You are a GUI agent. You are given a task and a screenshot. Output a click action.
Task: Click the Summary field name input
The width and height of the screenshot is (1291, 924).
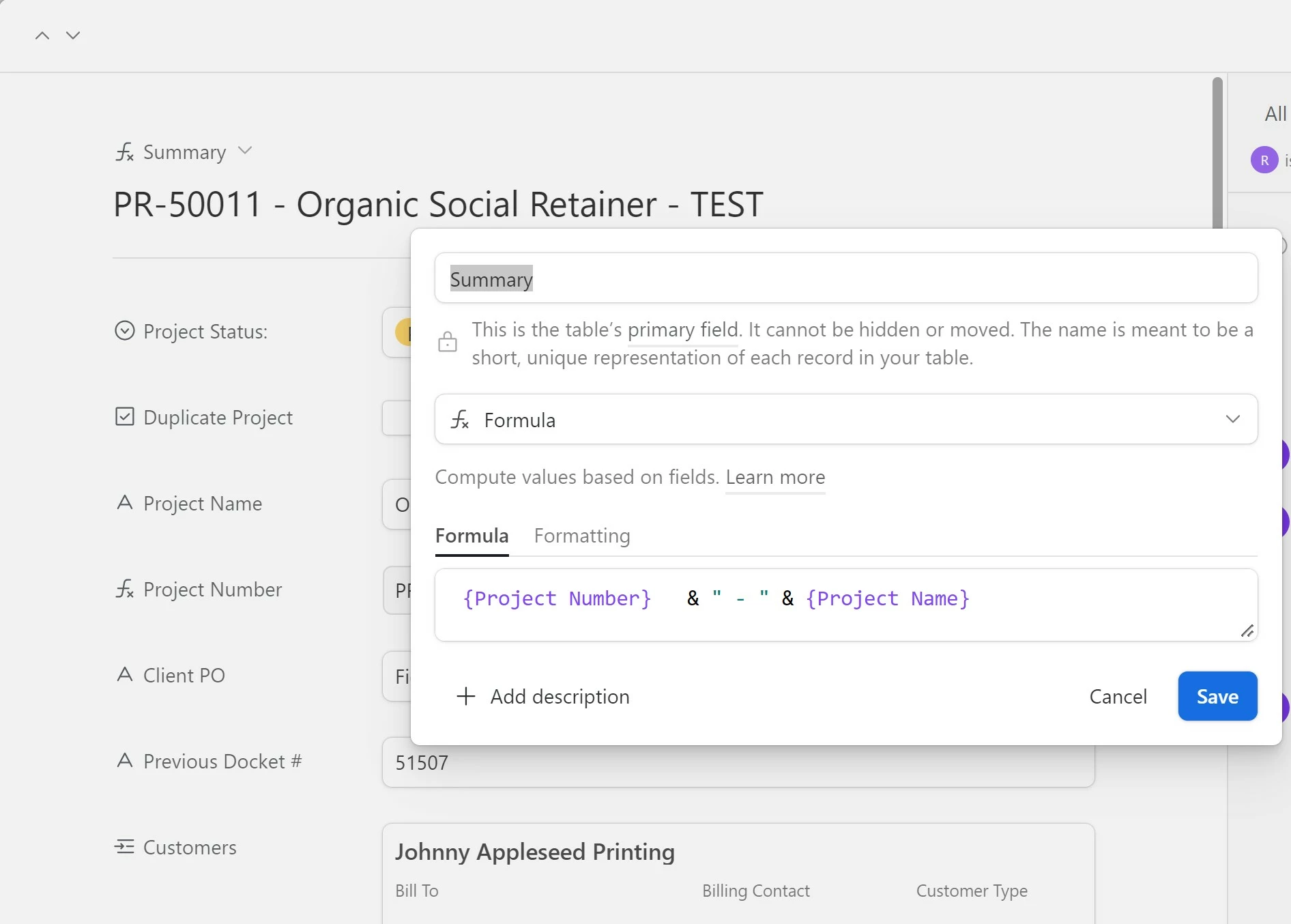tap(845, 278)
